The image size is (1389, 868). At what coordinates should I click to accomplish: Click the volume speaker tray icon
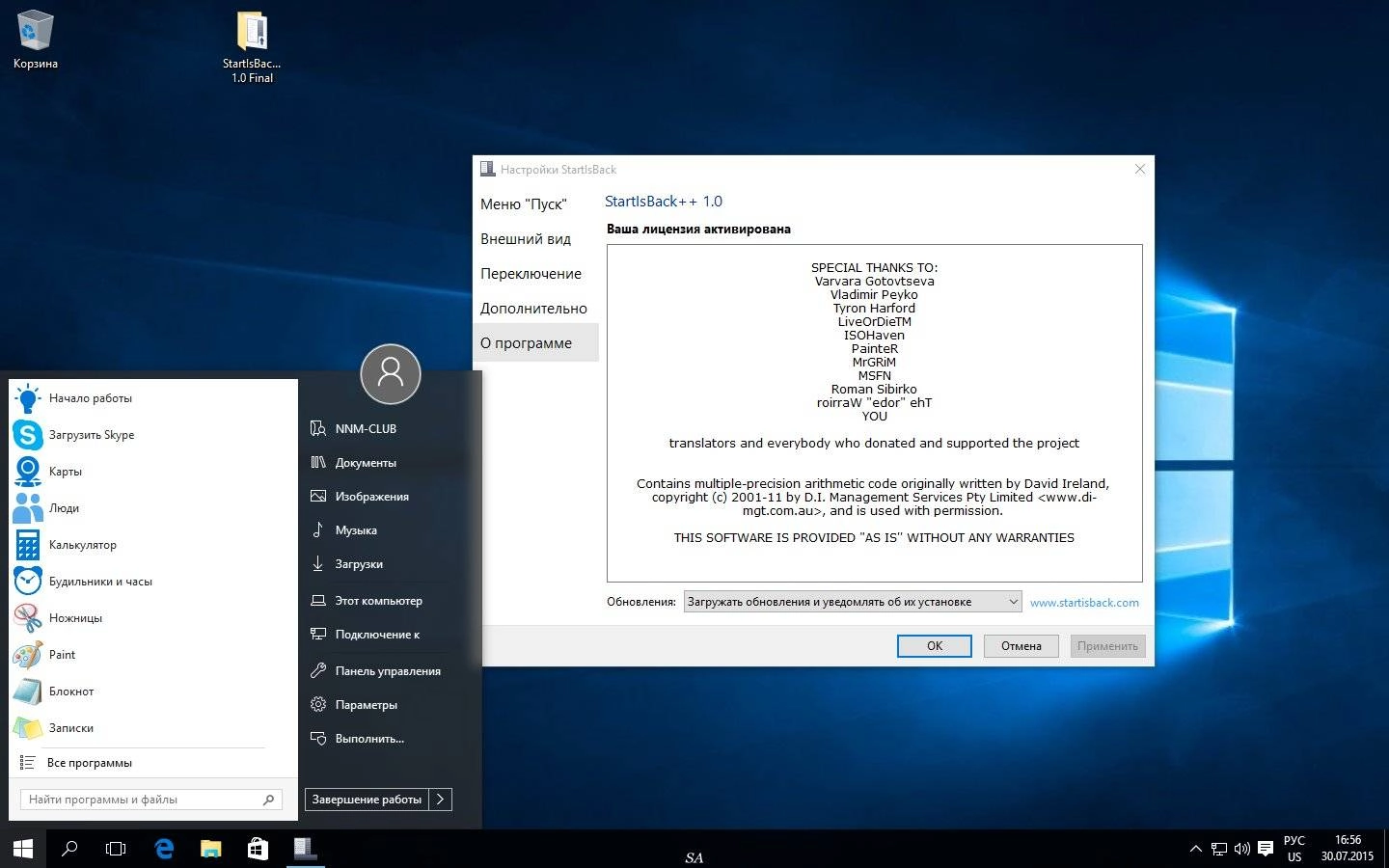coord(1242,849)
